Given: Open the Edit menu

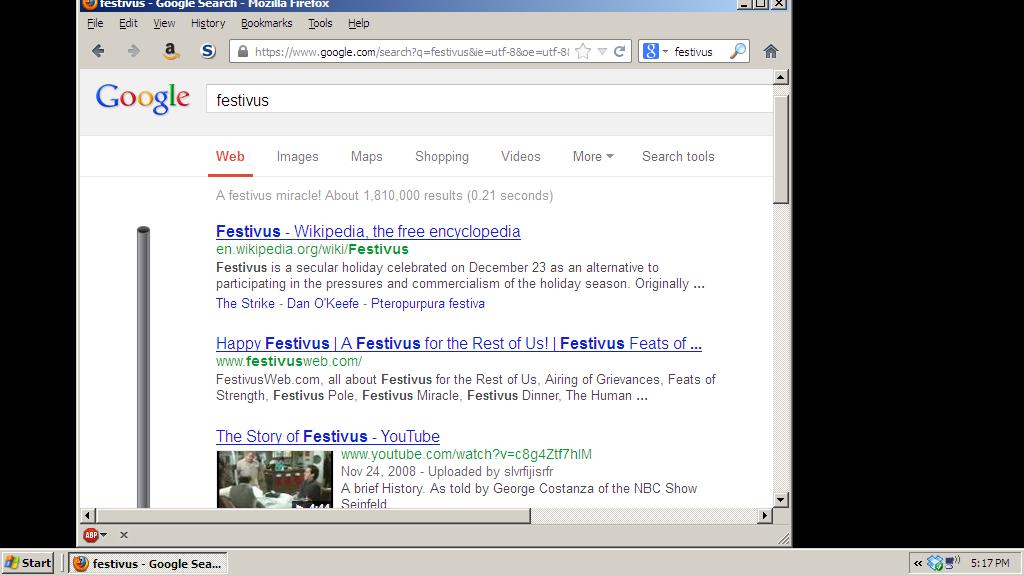Looking at the screenshot, I should (x=128, y=24).
